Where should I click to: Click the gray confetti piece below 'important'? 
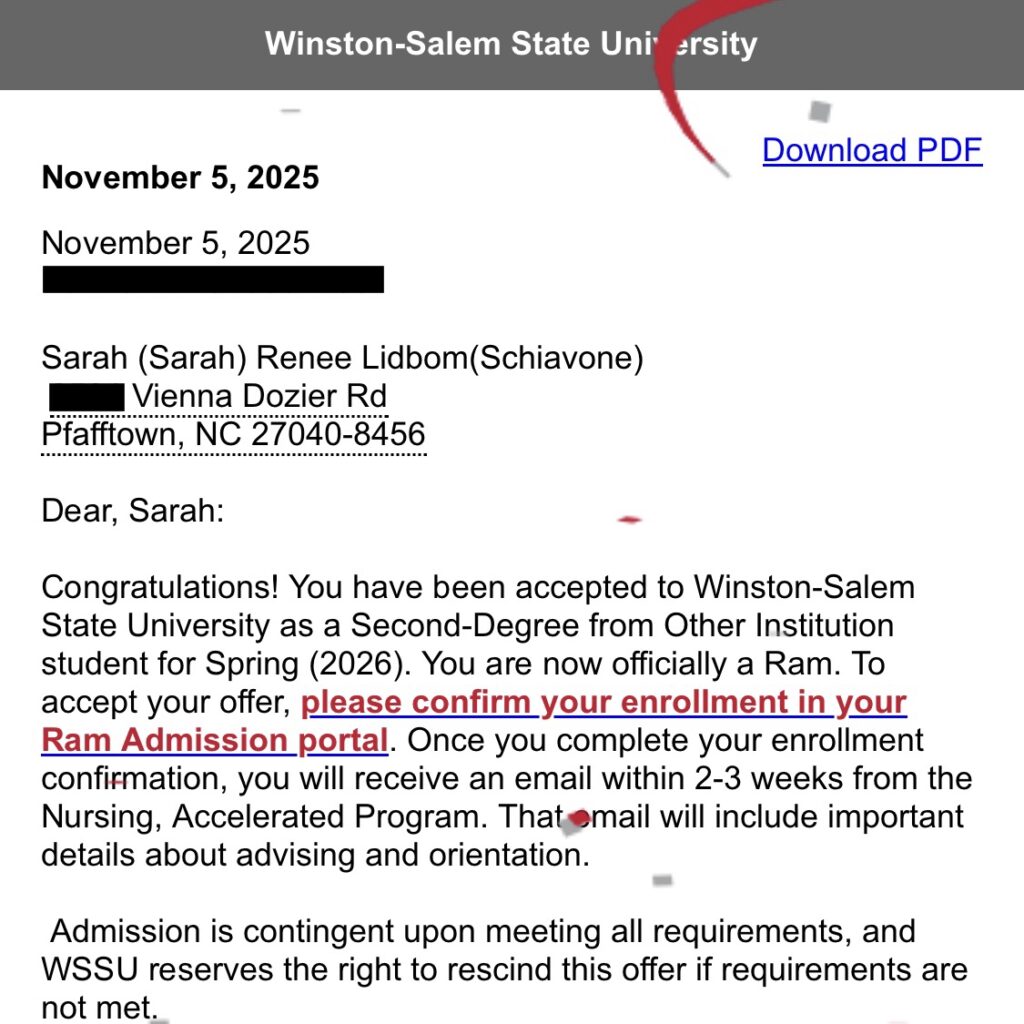[662, 881]
